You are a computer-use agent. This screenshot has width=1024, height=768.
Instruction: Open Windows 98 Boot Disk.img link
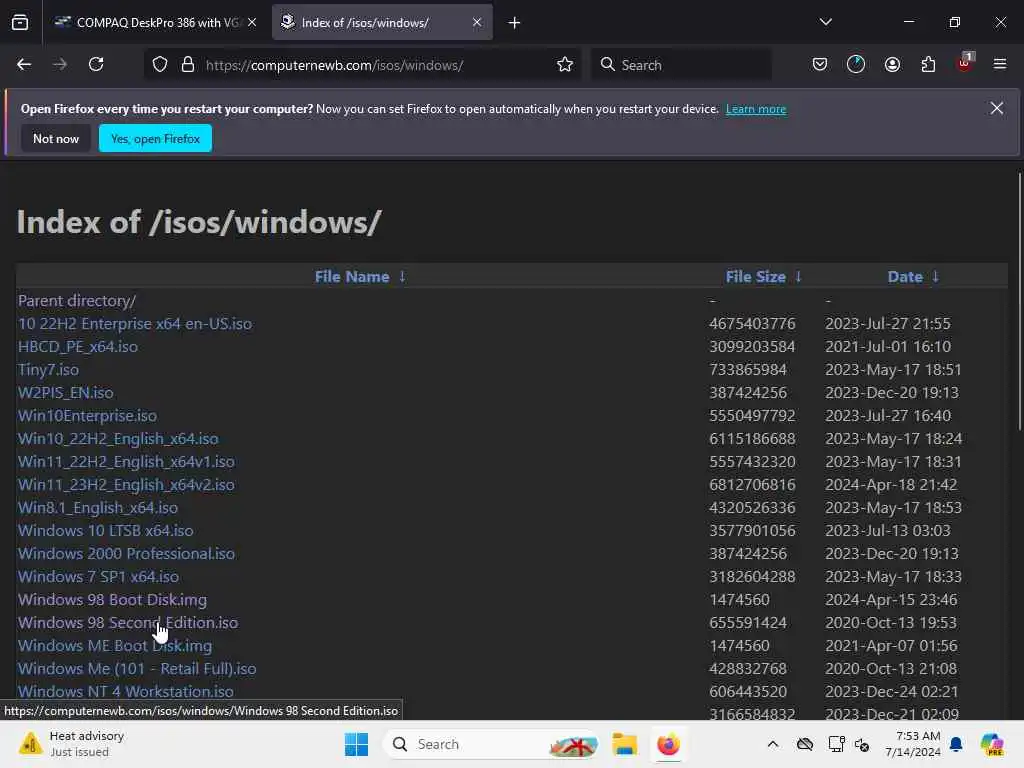coord(112,600)
